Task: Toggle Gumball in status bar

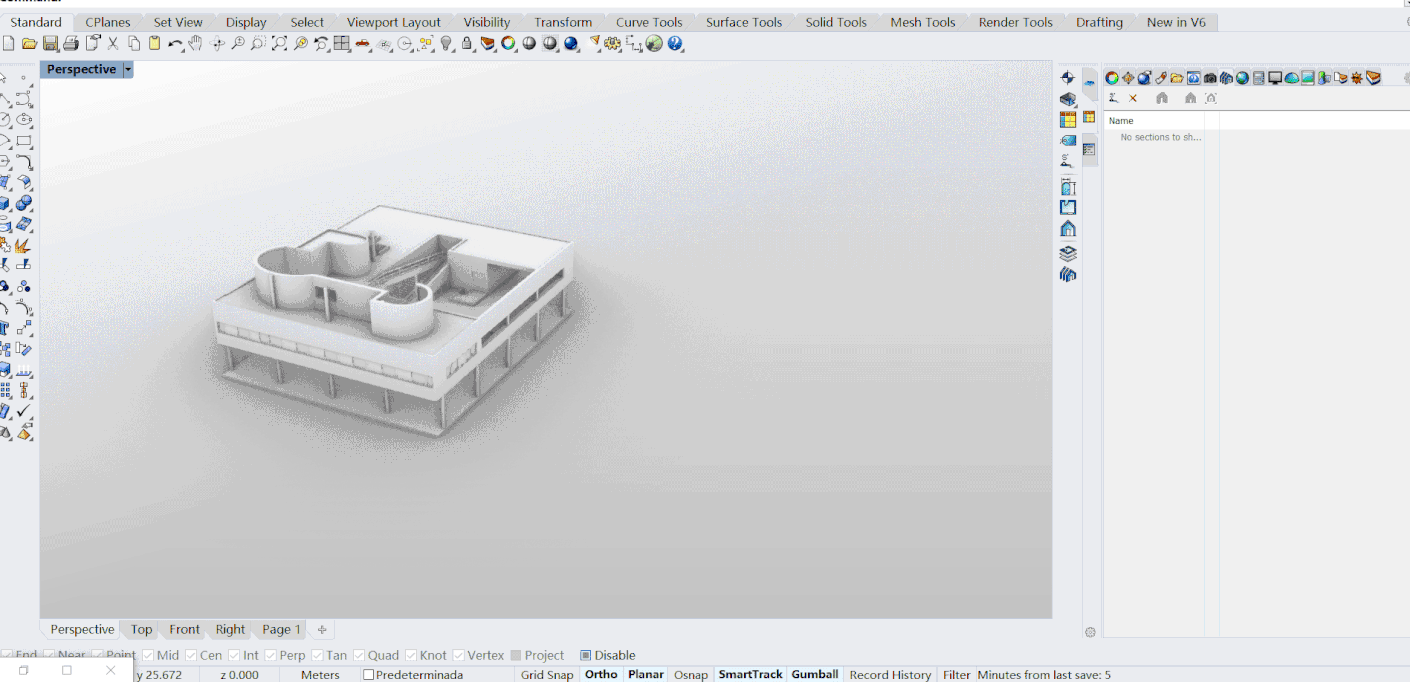Action: [815, 675]
